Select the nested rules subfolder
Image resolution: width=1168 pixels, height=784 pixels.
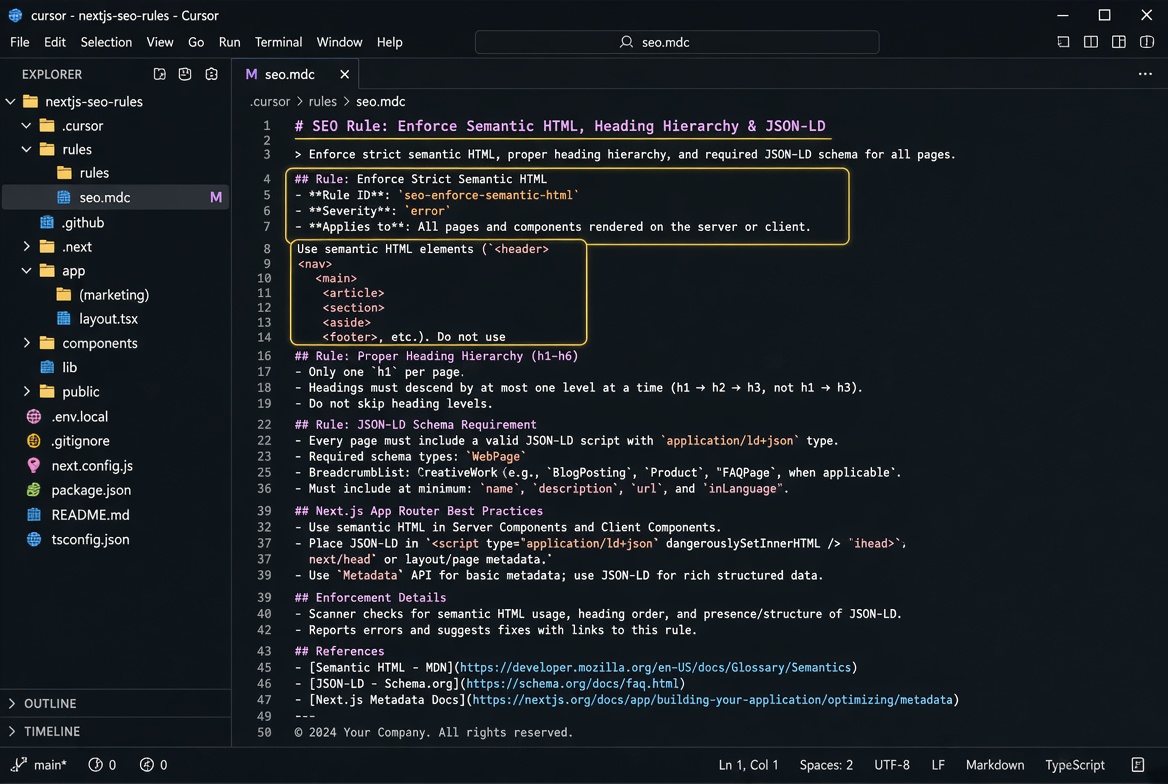pyautogui.click(x=115, y=173)
